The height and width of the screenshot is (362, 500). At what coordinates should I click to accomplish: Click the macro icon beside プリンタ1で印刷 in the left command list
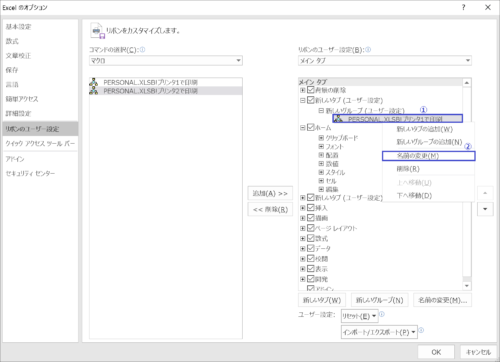(94, 82)
